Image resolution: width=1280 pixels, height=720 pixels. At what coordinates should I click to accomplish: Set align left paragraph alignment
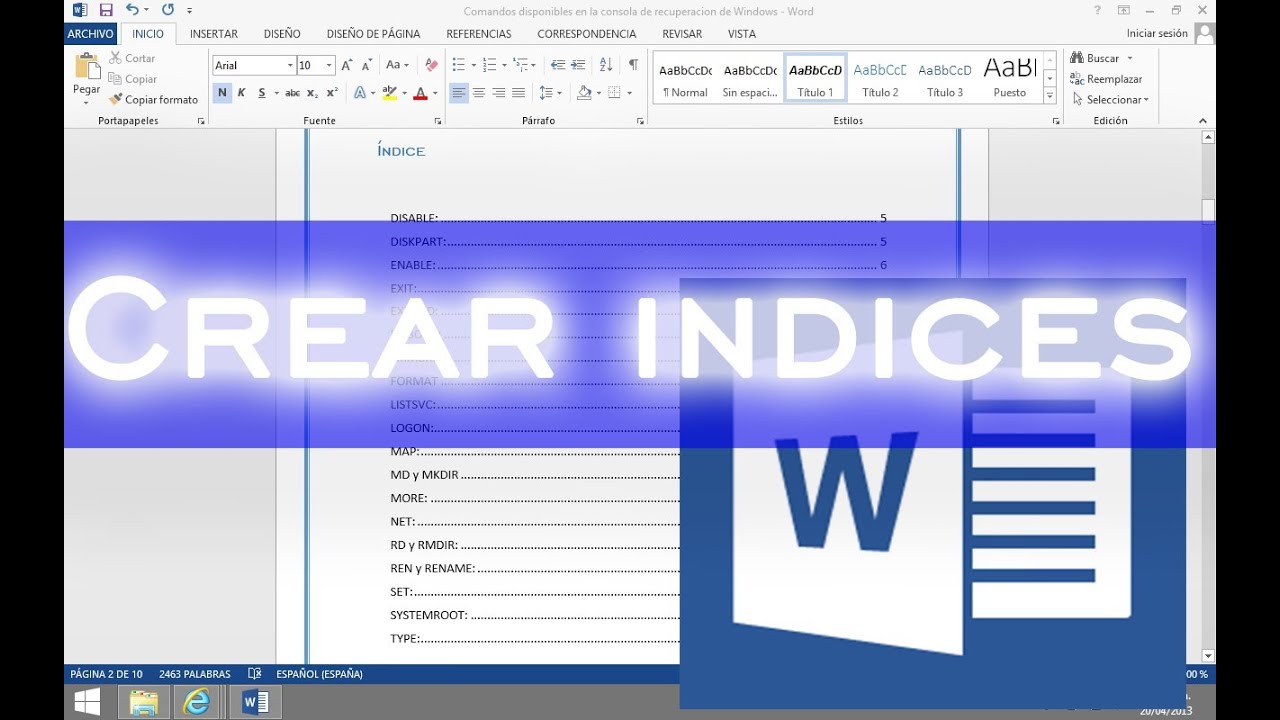tap(459, 93)
